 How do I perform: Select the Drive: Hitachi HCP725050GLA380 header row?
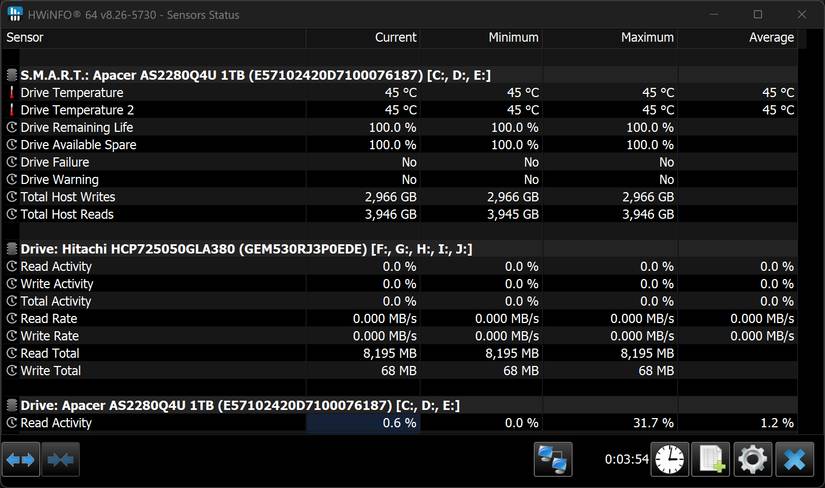[402, 249]
